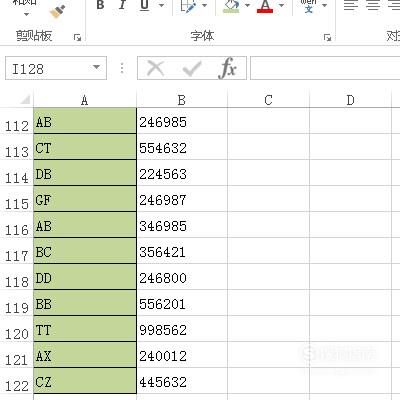This screenshot has width=400, height=400.
Task: Click into the formula bar
Action: pos(325,68)
